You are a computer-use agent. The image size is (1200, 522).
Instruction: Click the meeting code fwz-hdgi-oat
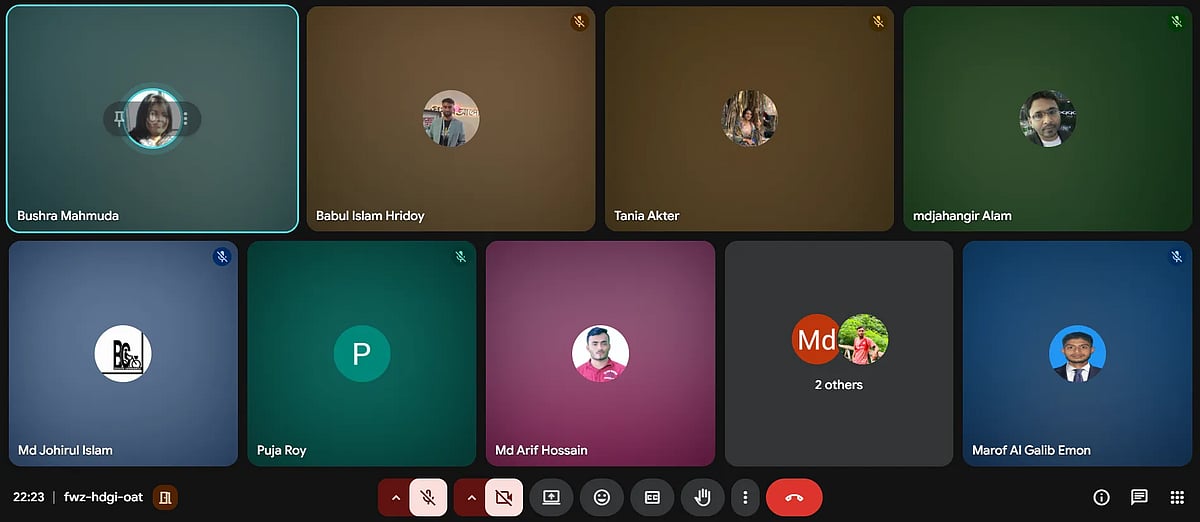103,497
